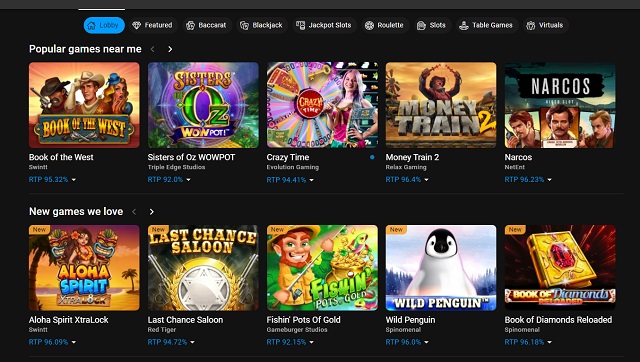Click the Table Games icon
This screenshot has height=362, width=640.
[x=464, y=25]
